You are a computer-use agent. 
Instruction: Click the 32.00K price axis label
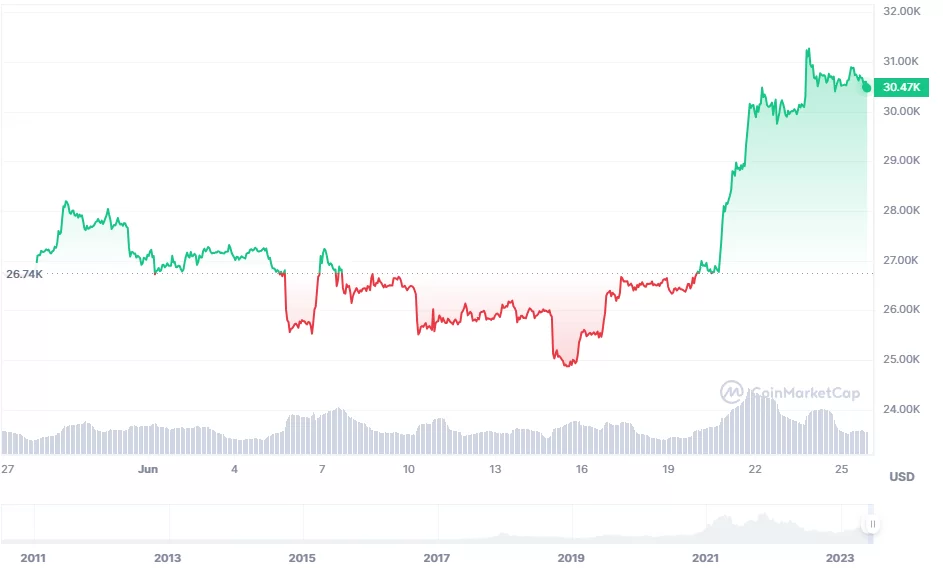(901, 12)
